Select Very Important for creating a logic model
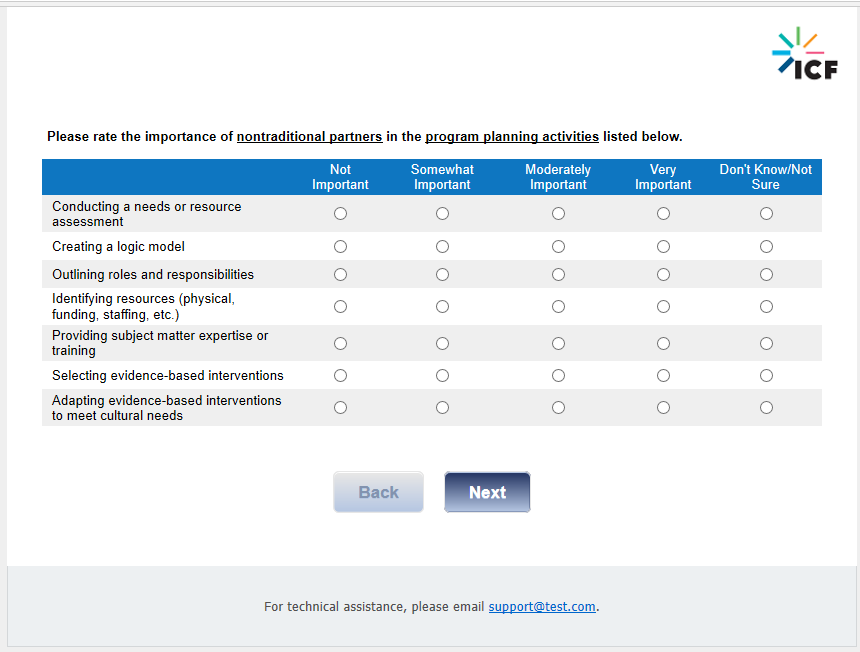The width and height of the screenshot is (860, 652). pos(663,247)
